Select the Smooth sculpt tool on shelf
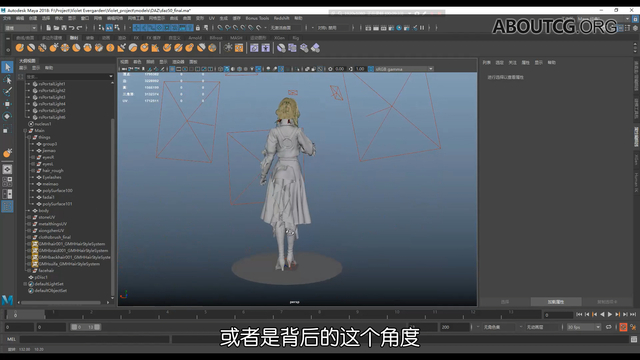 [31, 48]
